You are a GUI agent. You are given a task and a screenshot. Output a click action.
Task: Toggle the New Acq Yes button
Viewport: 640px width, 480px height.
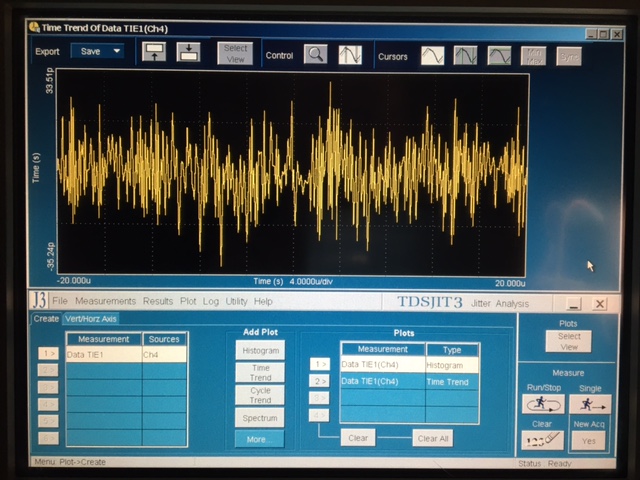(589, 441)
